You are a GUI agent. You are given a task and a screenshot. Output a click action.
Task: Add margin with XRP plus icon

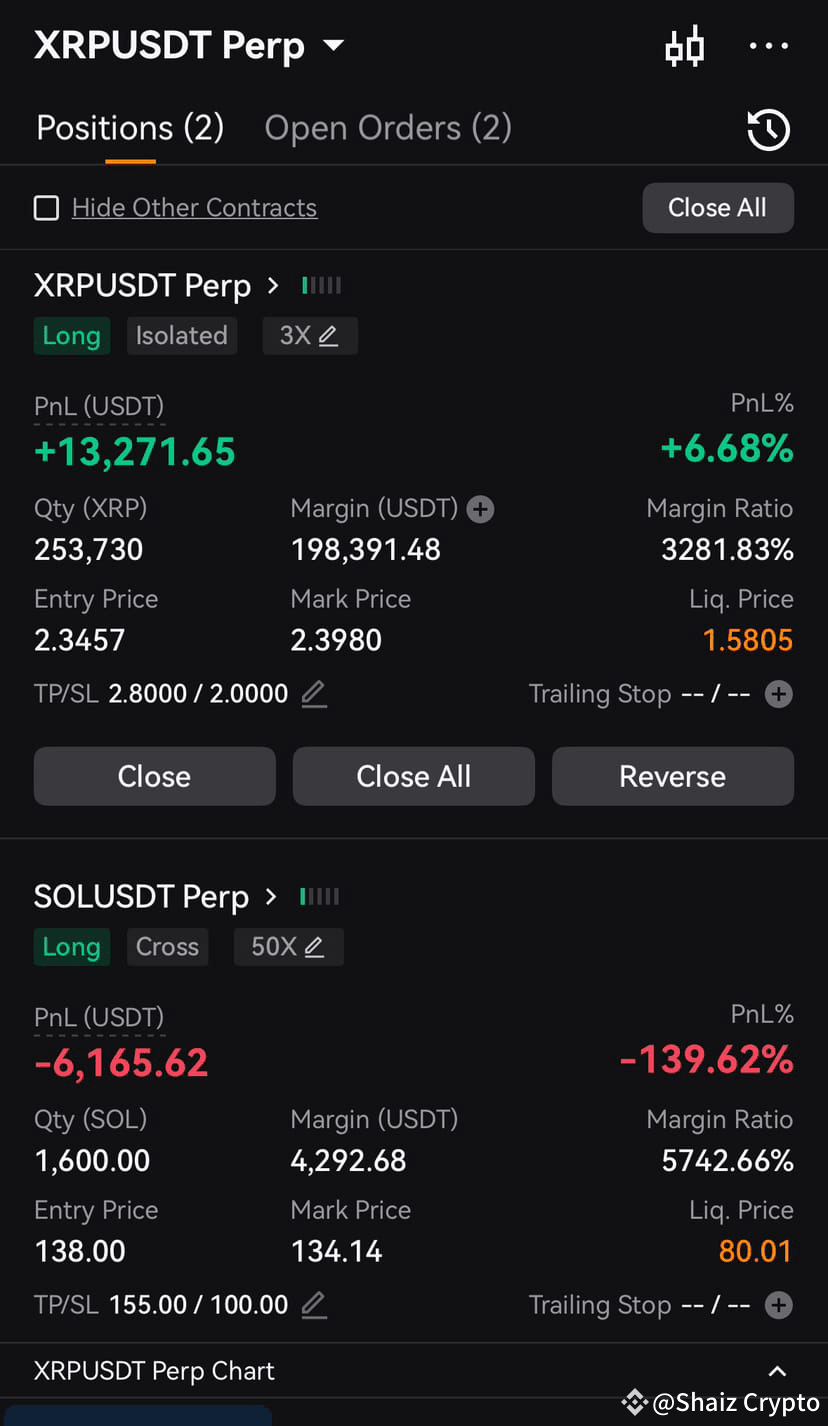481,510
